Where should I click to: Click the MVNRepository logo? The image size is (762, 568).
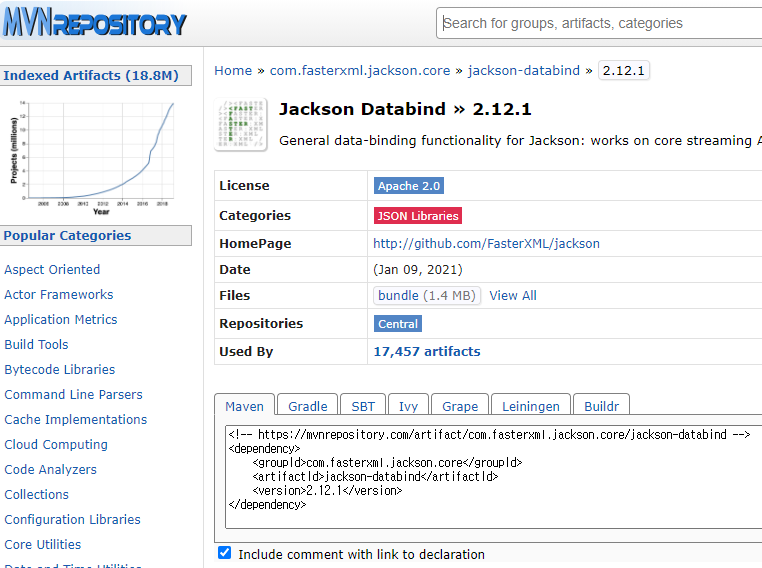coord(94,23)
